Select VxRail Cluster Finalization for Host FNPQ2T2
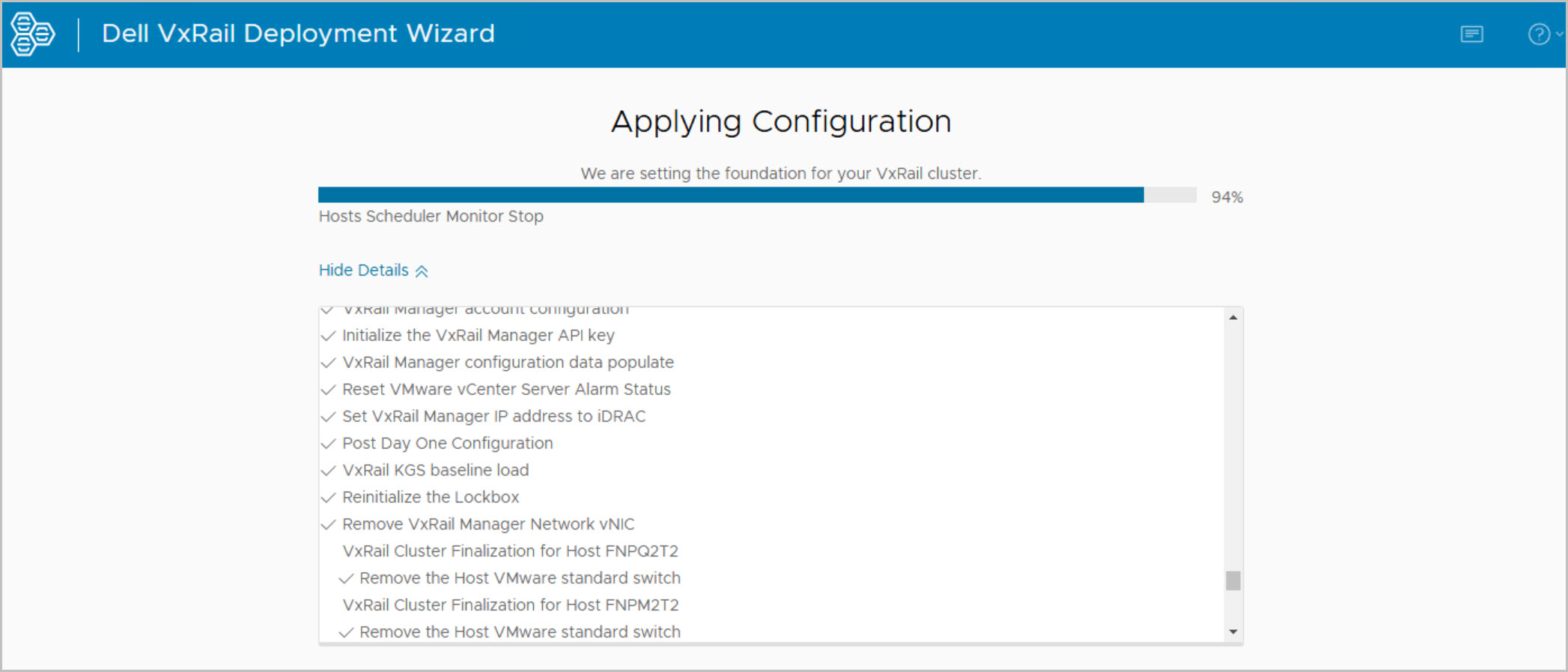1568x672 pixels. tap(510, 551)
